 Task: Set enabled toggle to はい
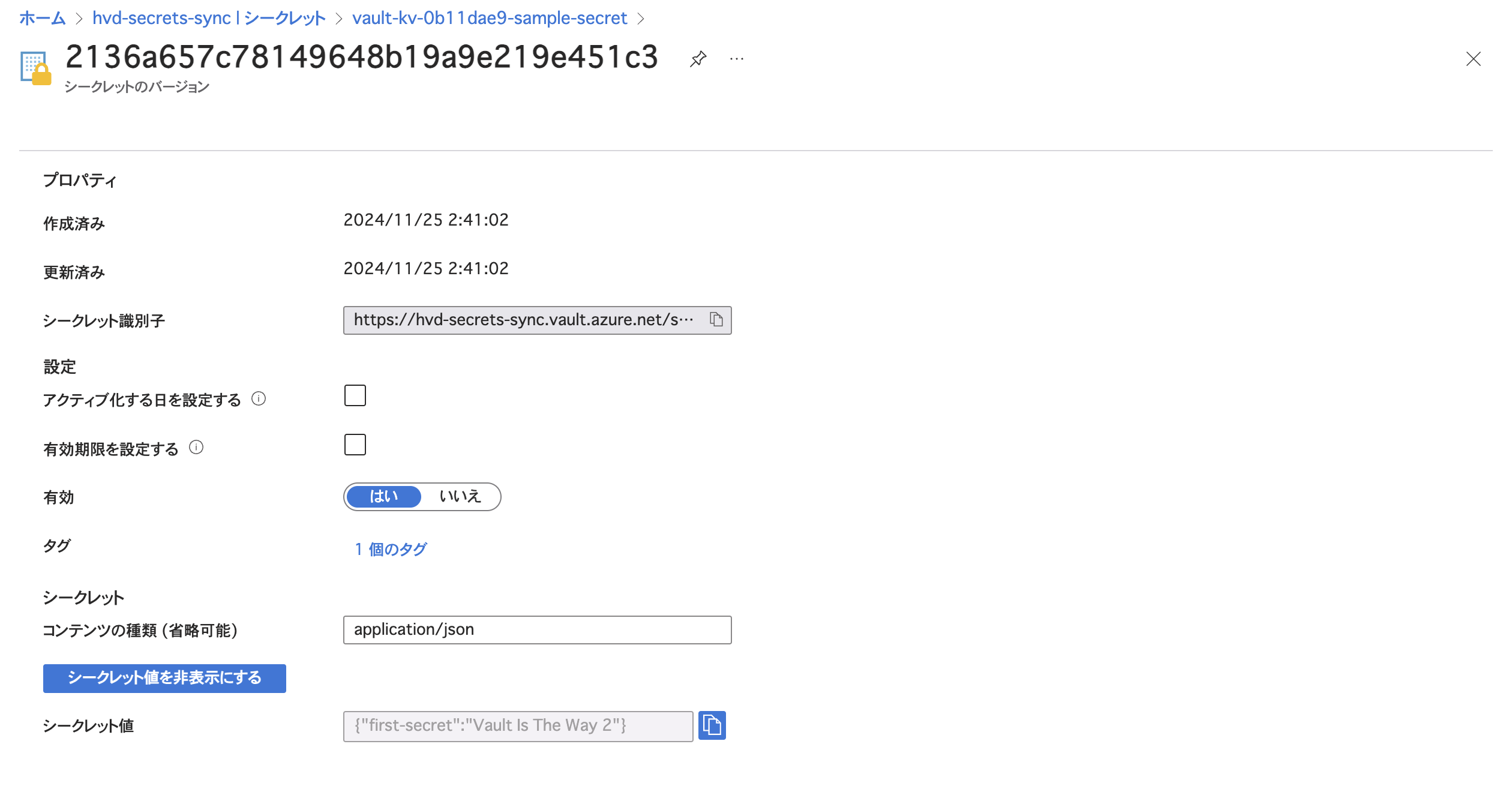pos(384,497)
